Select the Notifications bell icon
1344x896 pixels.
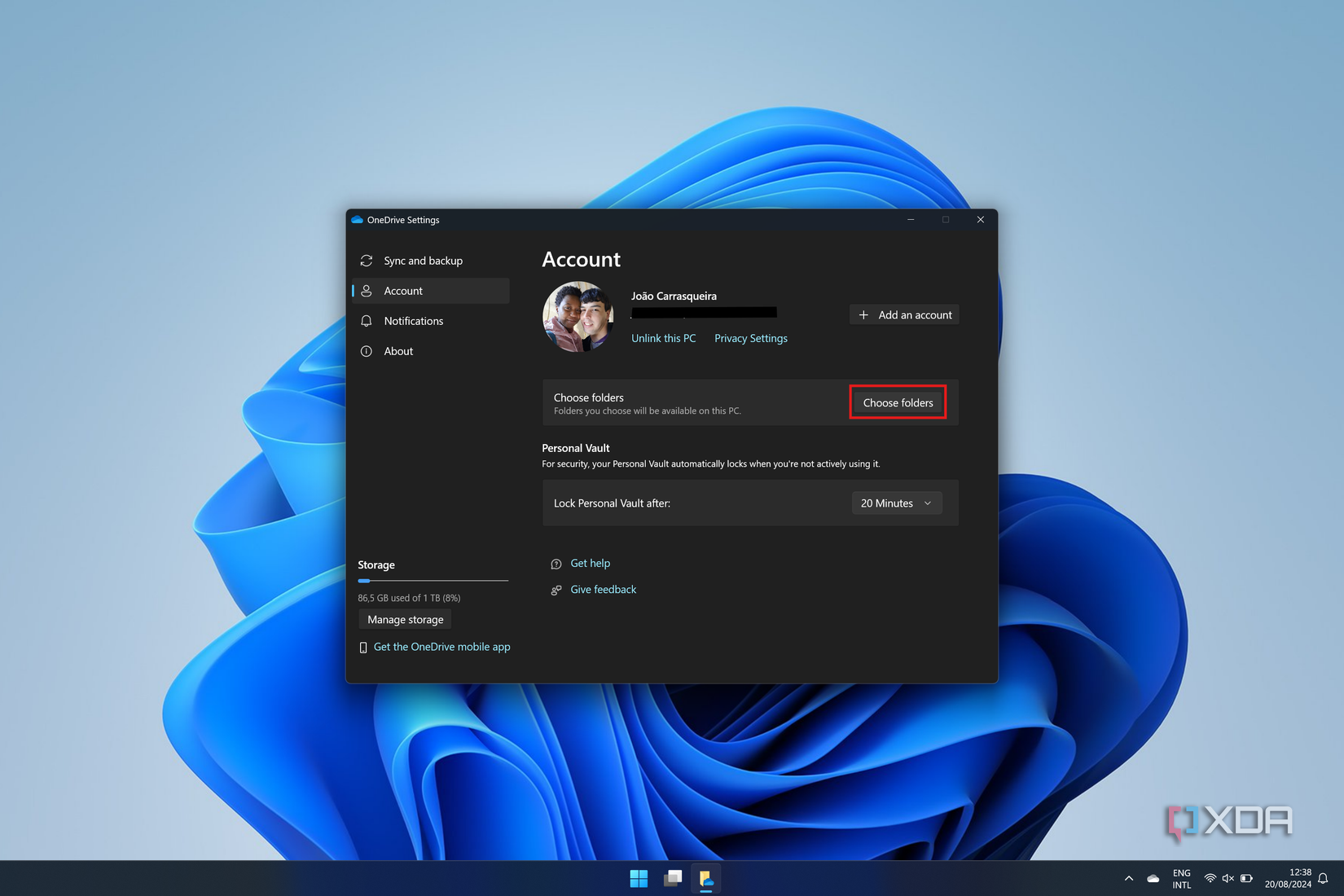pos(367,321)
